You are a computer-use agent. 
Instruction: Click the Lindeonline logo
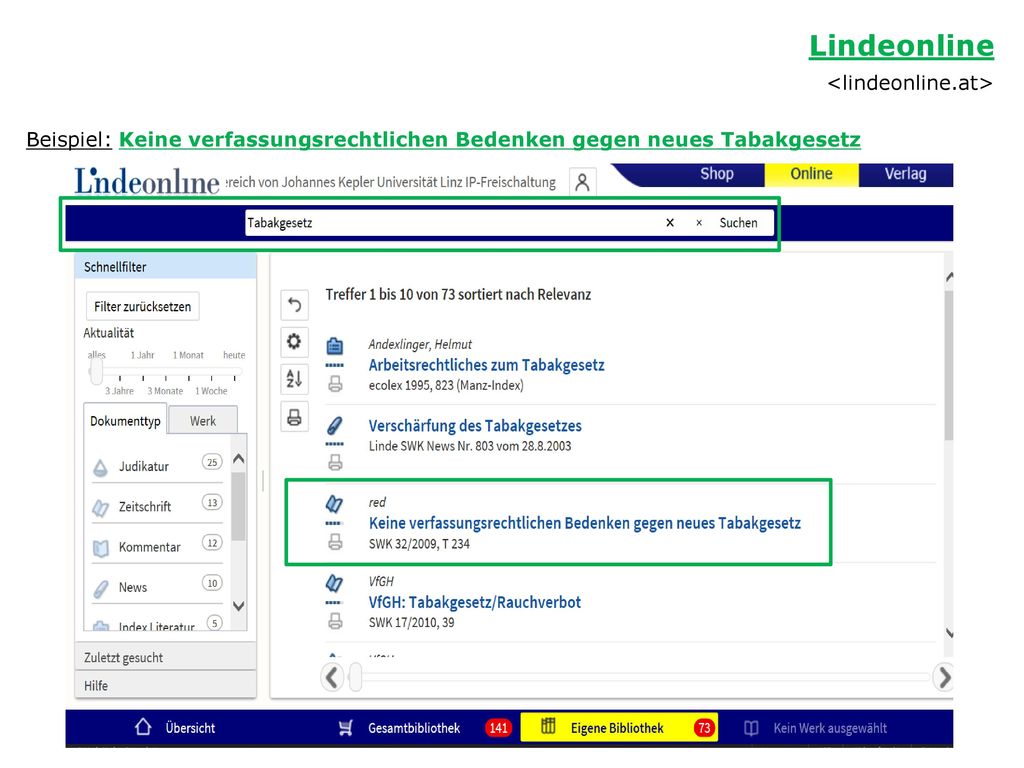tap(147, 182)
